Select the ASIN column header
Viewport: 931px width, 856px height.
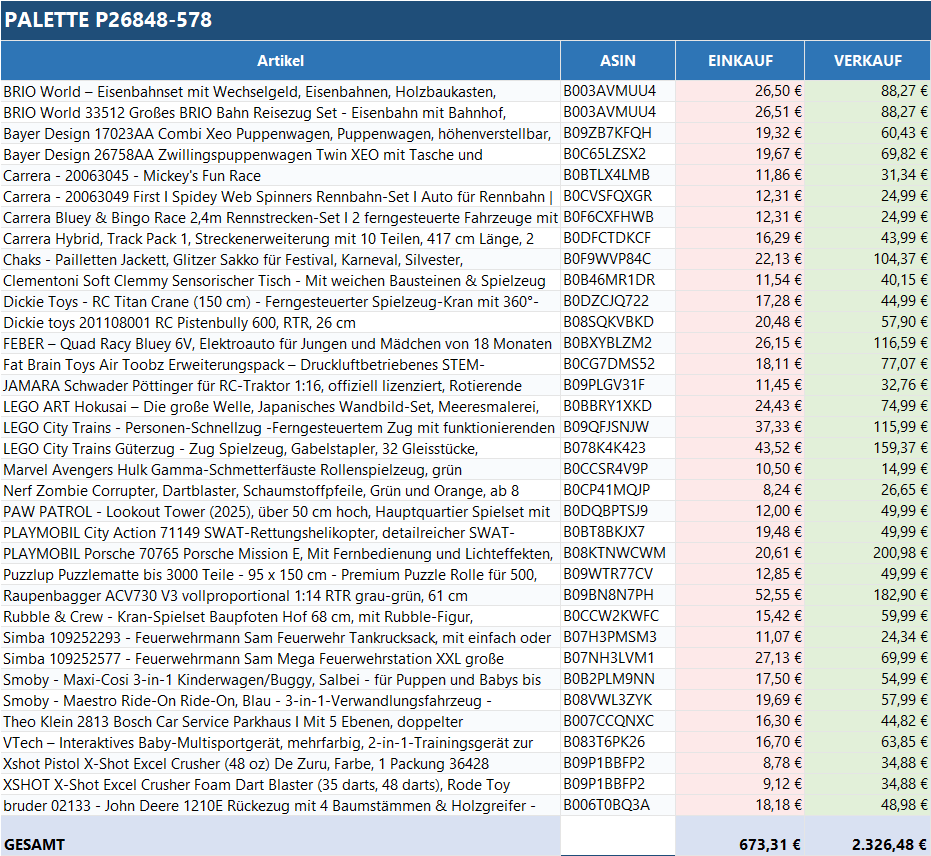(617, 61)
